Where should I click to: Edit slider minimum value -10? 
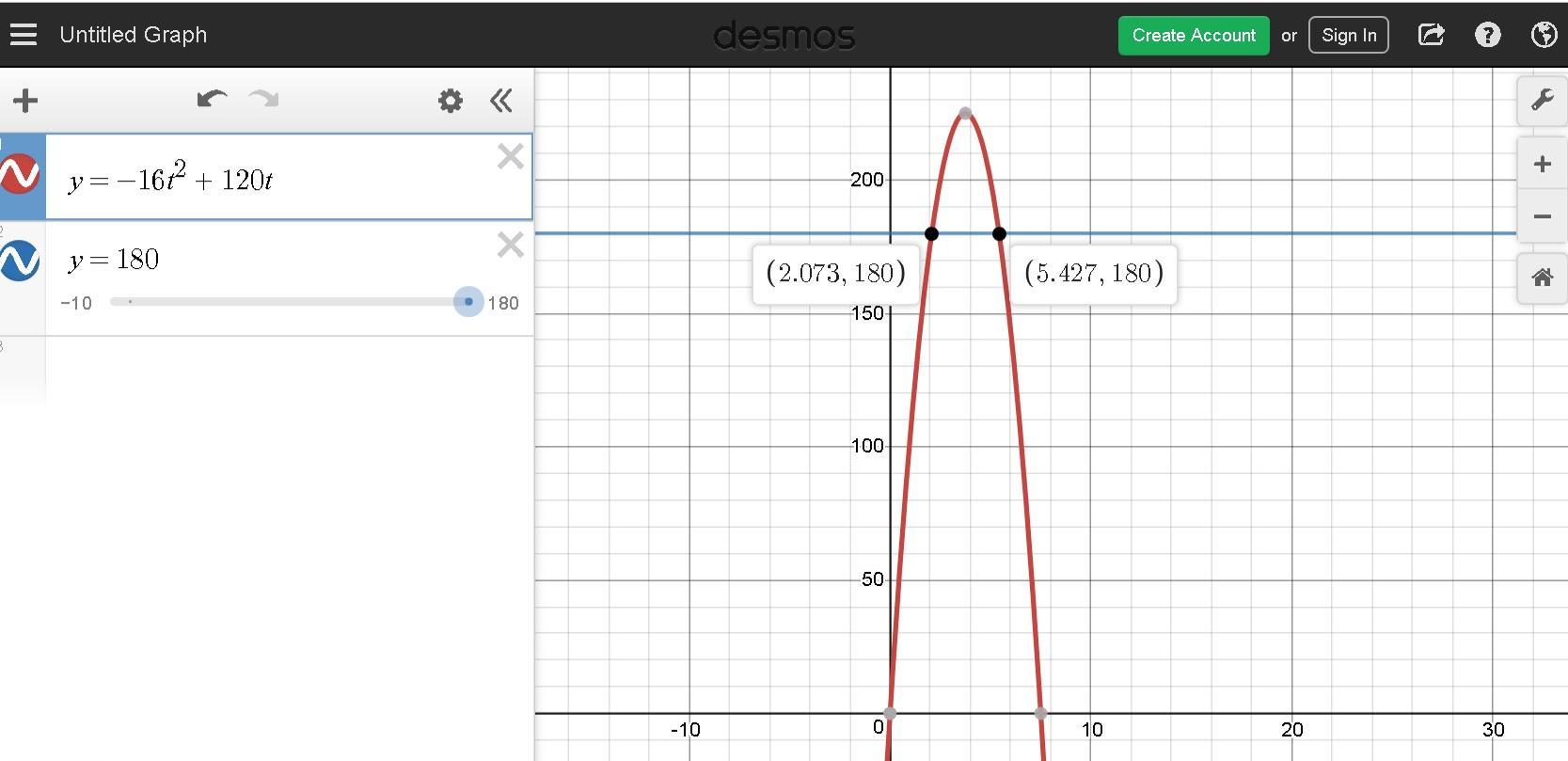[76, 303]
